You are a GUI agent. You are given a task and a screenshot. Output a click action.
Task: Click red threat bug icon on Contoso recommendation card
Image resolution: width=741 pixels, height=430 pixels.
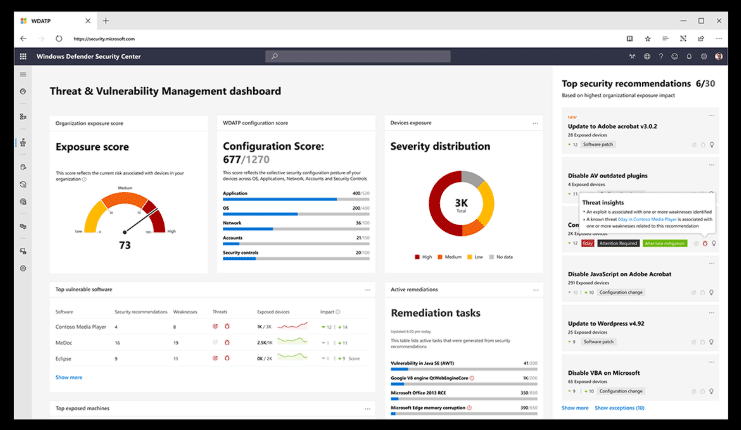705,243
